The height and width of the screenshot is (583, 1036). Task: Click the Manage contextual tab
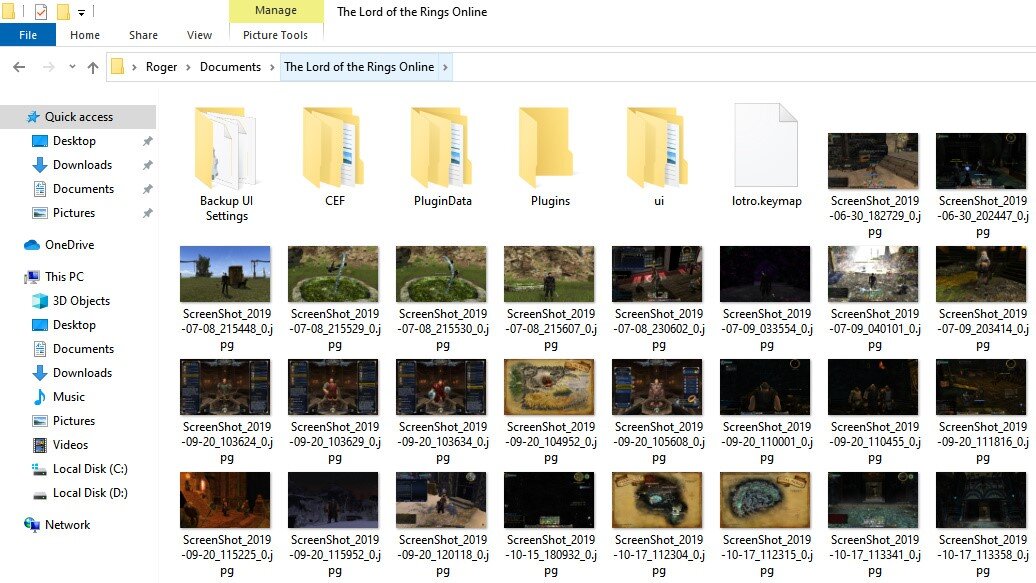point(276,11)
